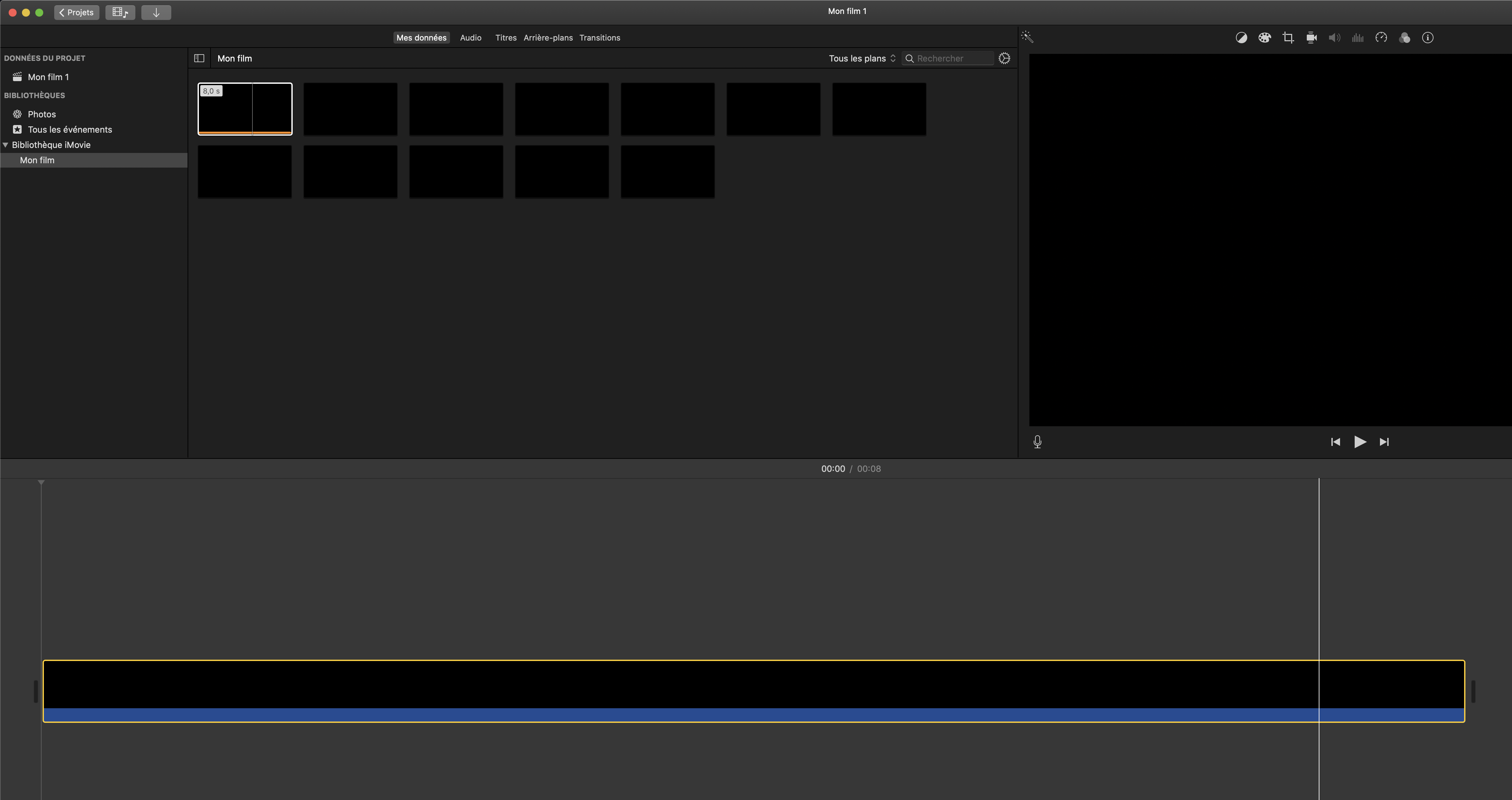This screenshot has width=1512, height=800.
Task: Click the volume meter icon in toolbar
Action: click(x=1357, y=38)
